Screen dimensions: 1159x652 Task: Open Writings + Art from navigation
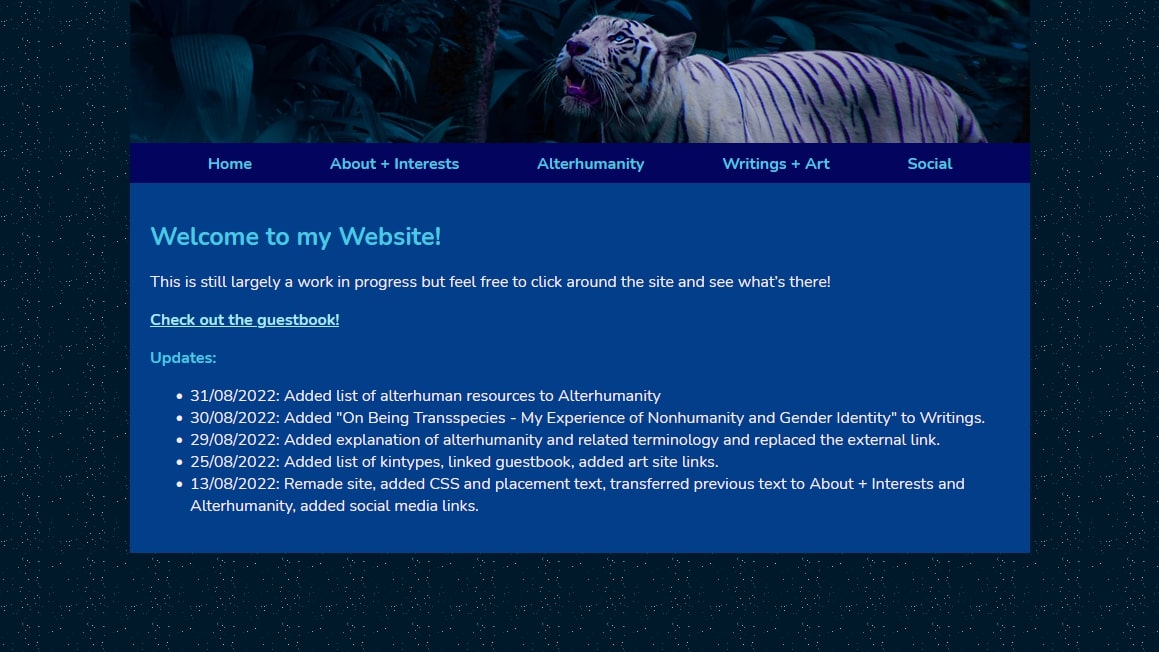pyautogui.click(x=776, y=164)
